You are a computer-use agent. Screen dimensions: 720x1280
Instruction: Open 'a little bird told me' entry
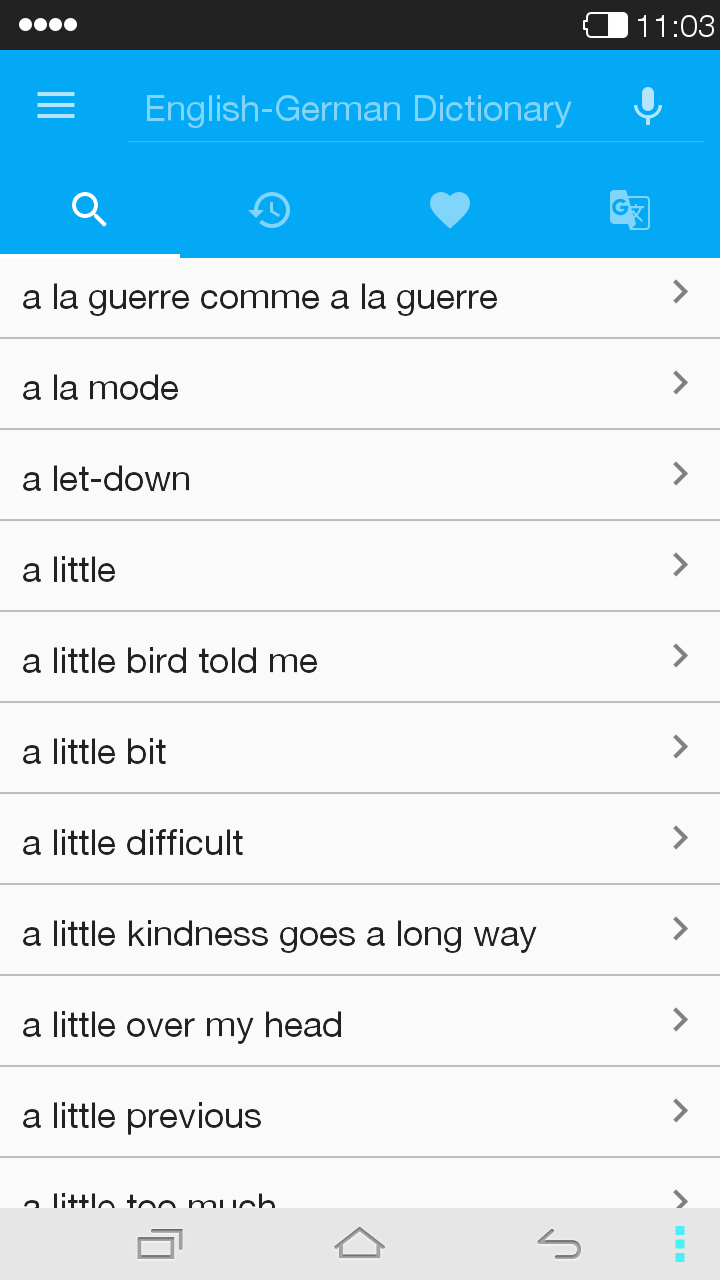pos(170,661)
